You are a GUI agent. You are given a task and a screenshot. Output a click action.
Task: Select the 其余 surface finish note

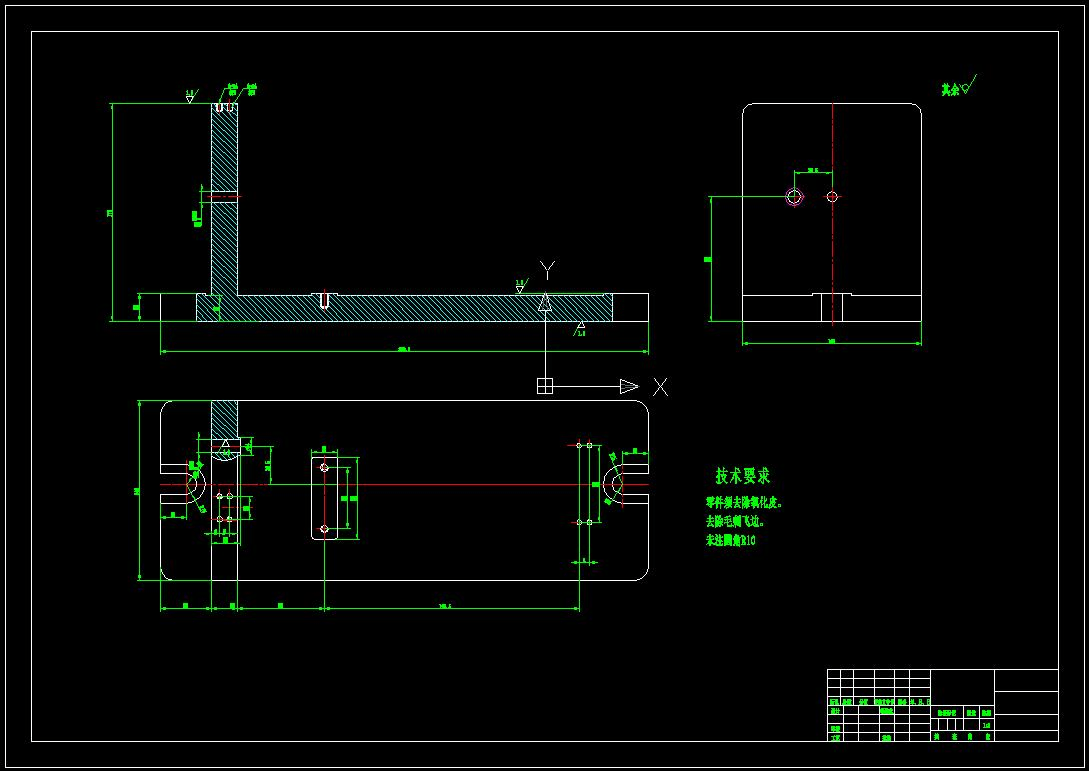(x=958, y=86)
